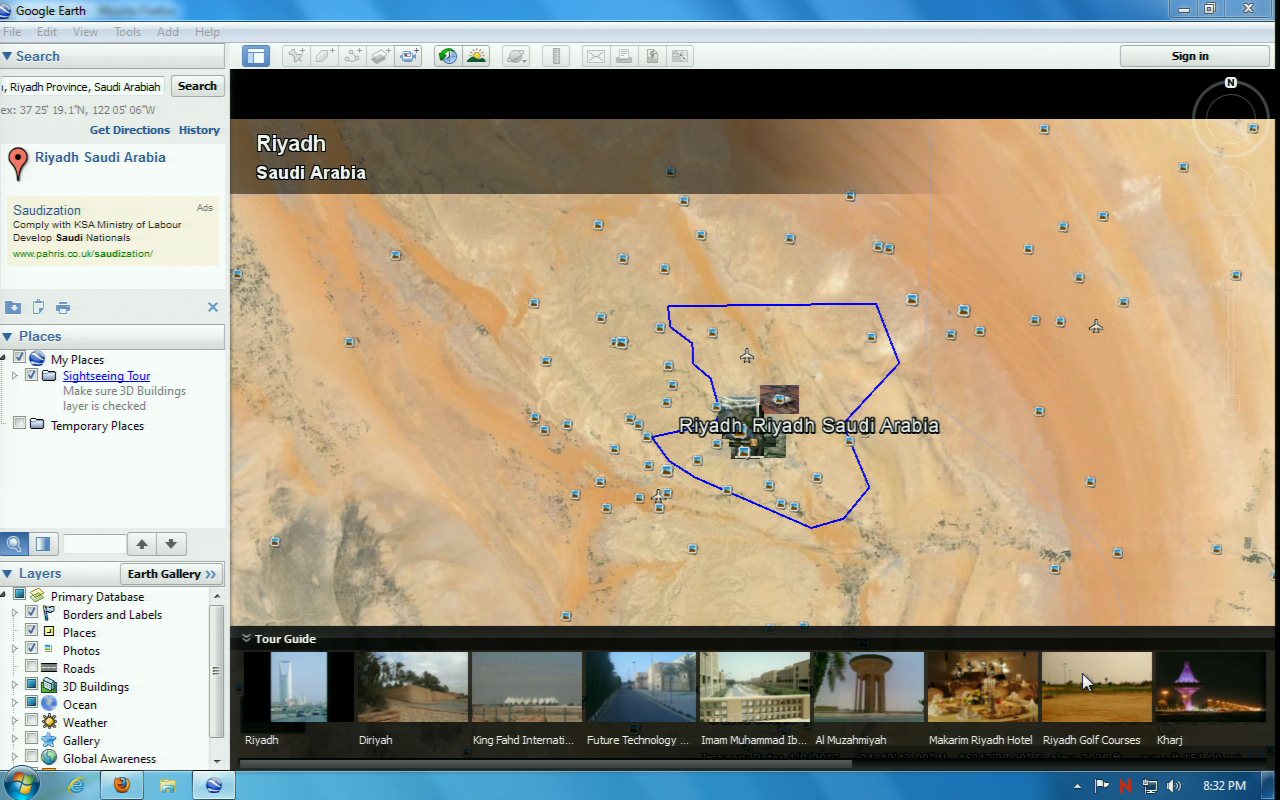Select the Diriyah tour guide thumbnail
This screenshot has height=800, width=1280.
point(412,688)
